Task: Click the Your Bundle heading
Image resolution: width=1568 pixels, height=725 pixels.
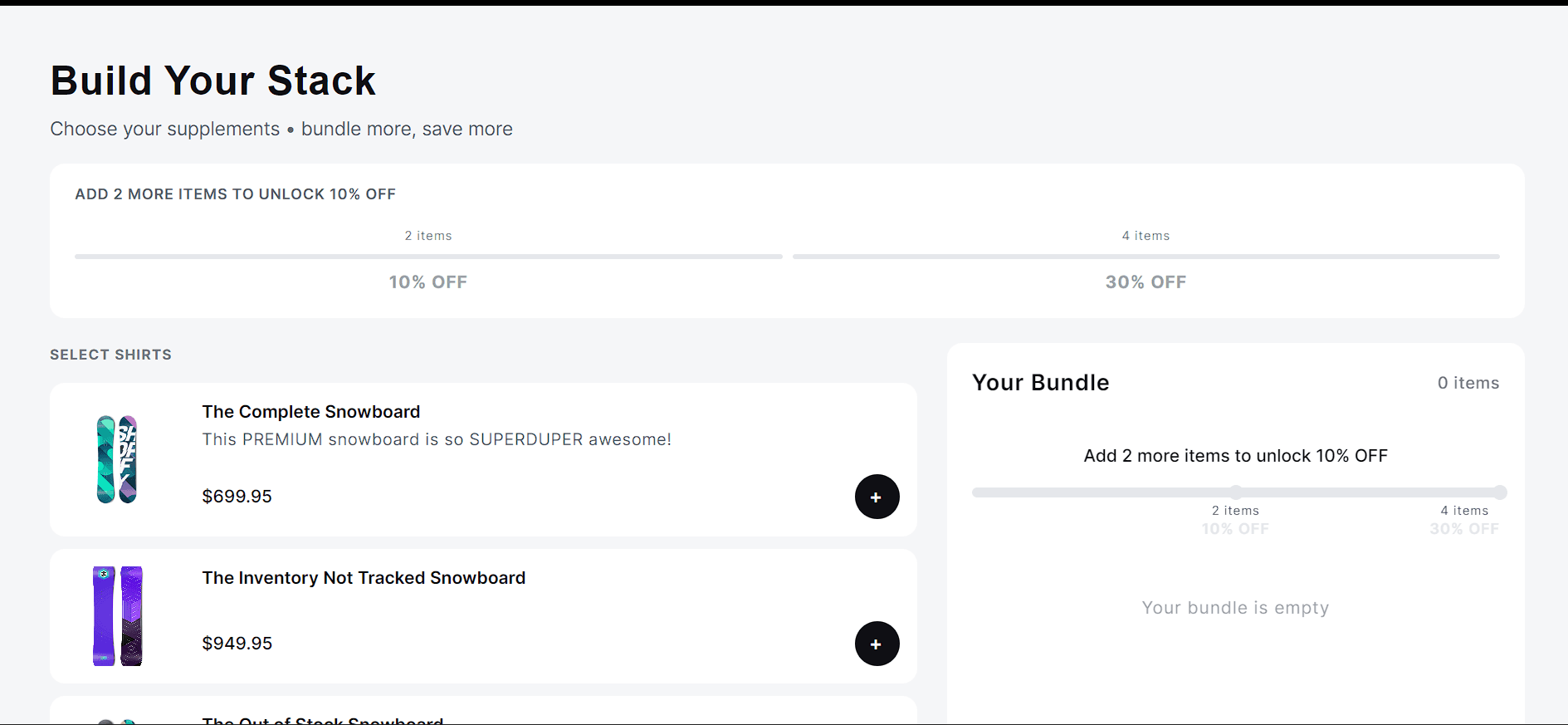Action: [1040, 383]
